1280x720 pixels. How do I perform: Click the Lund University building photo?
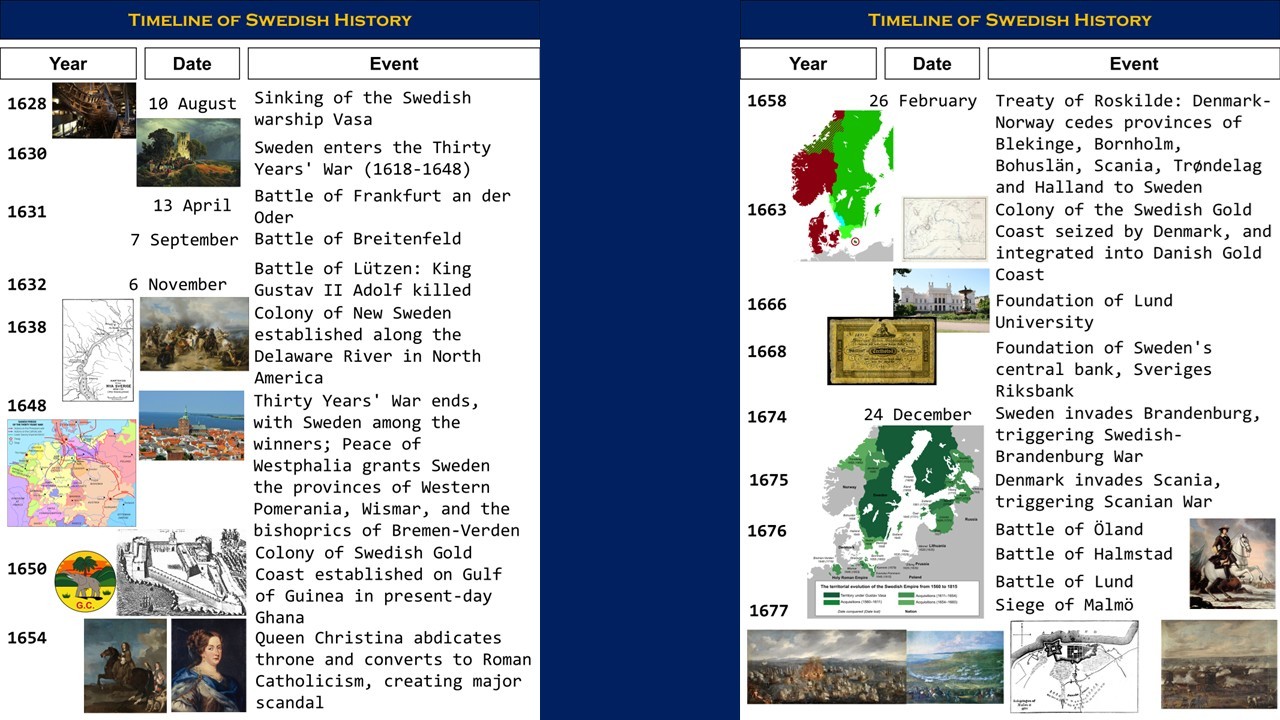941,300
